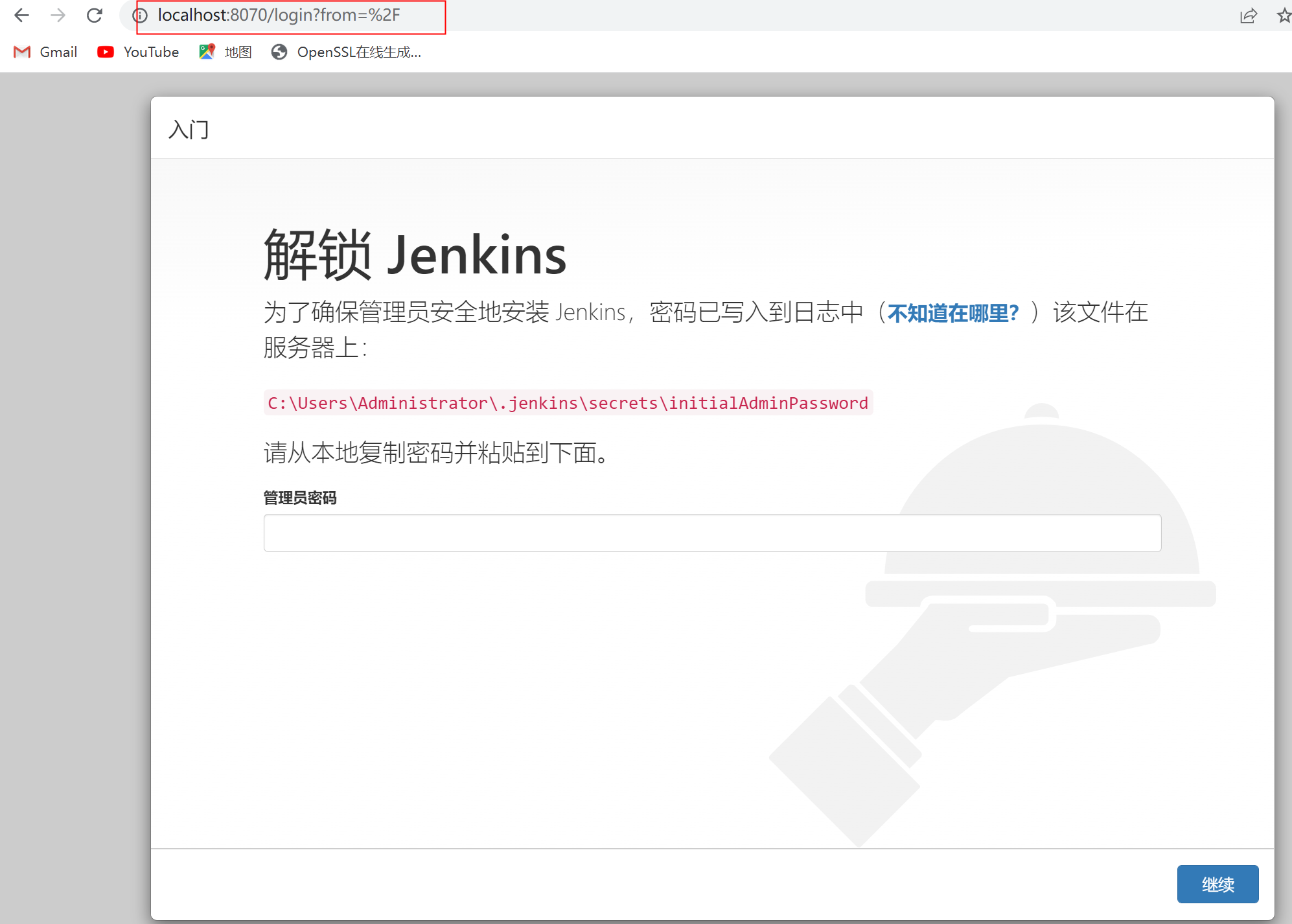Click the 不知道在哪里? link
The image size is (1292, 924).
click(x=952, y=312)
